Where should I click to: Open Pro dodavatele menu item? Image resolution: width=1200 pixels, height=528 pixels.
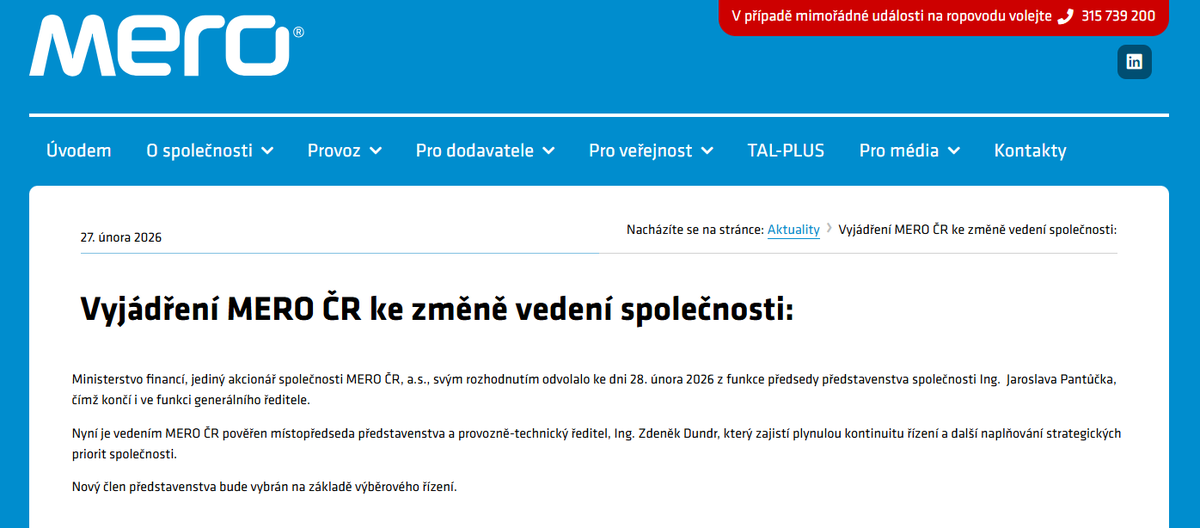475,151
